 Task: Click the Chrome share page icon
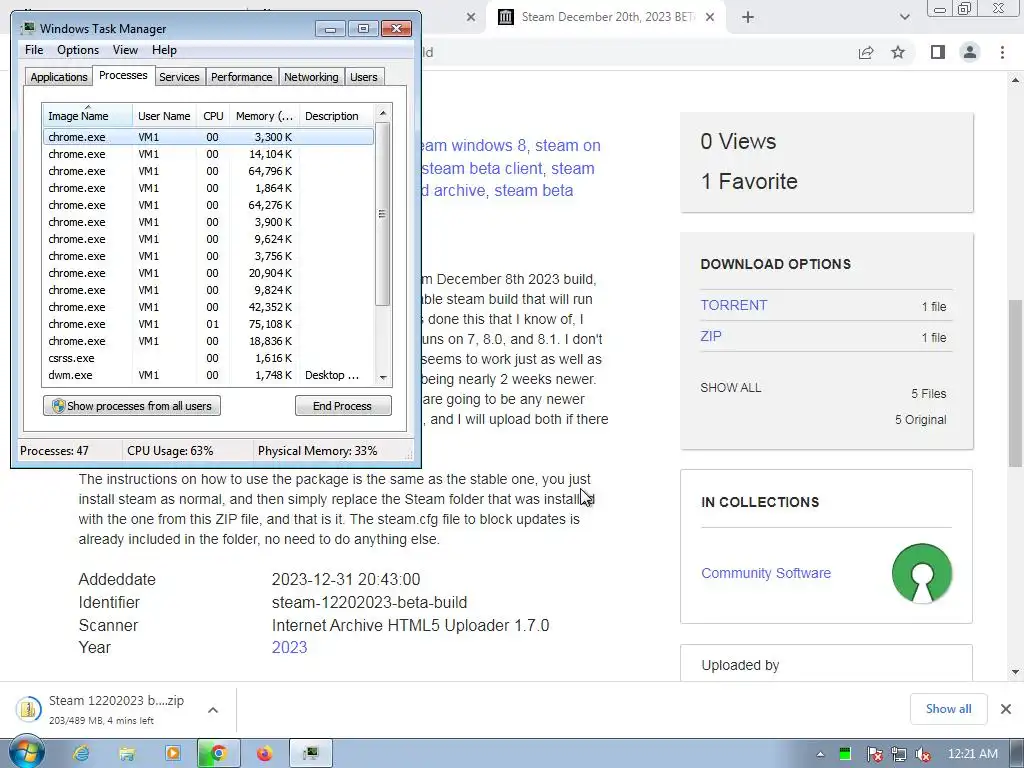coord(866,52)
